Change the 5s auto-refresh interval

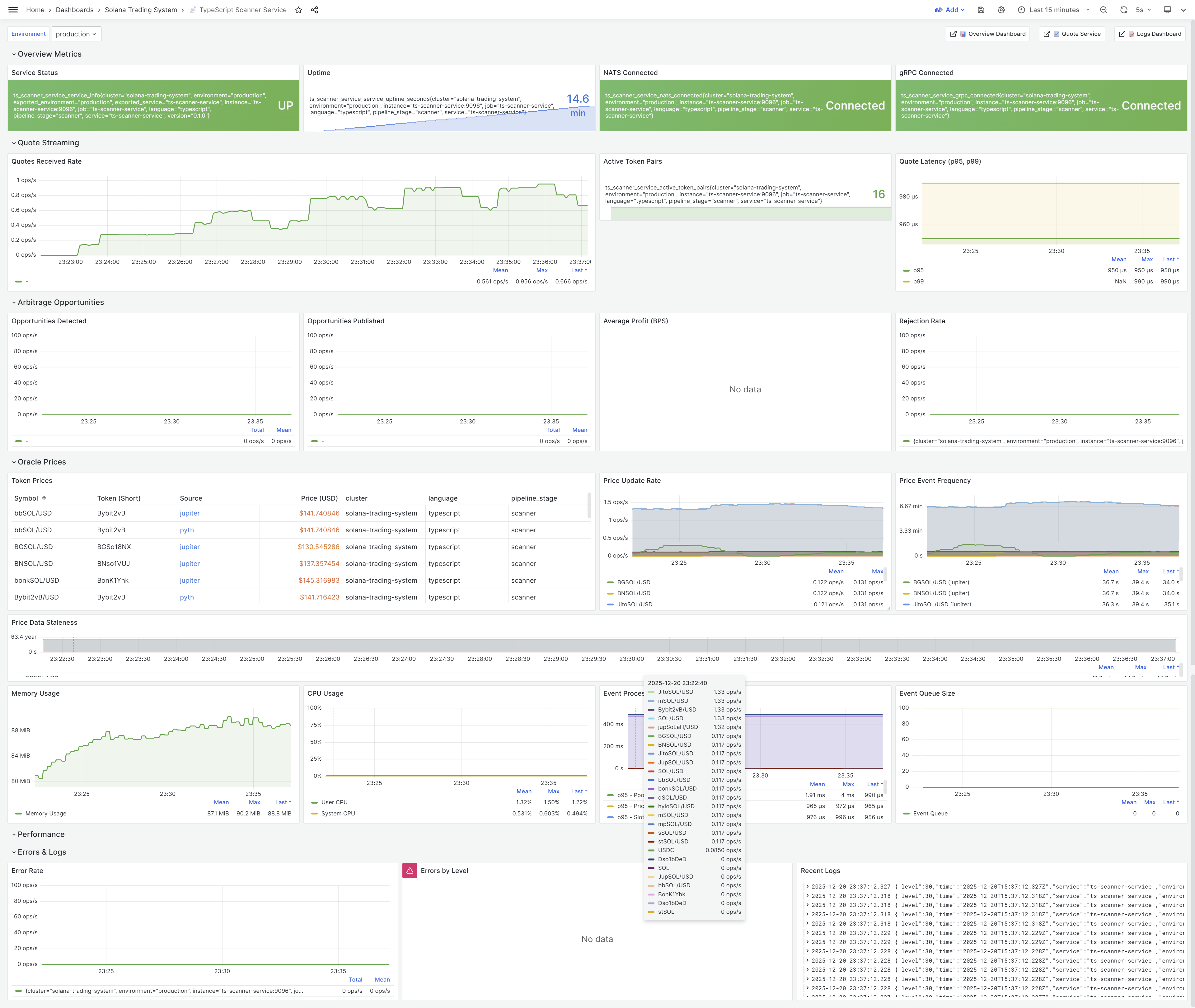1141,10
